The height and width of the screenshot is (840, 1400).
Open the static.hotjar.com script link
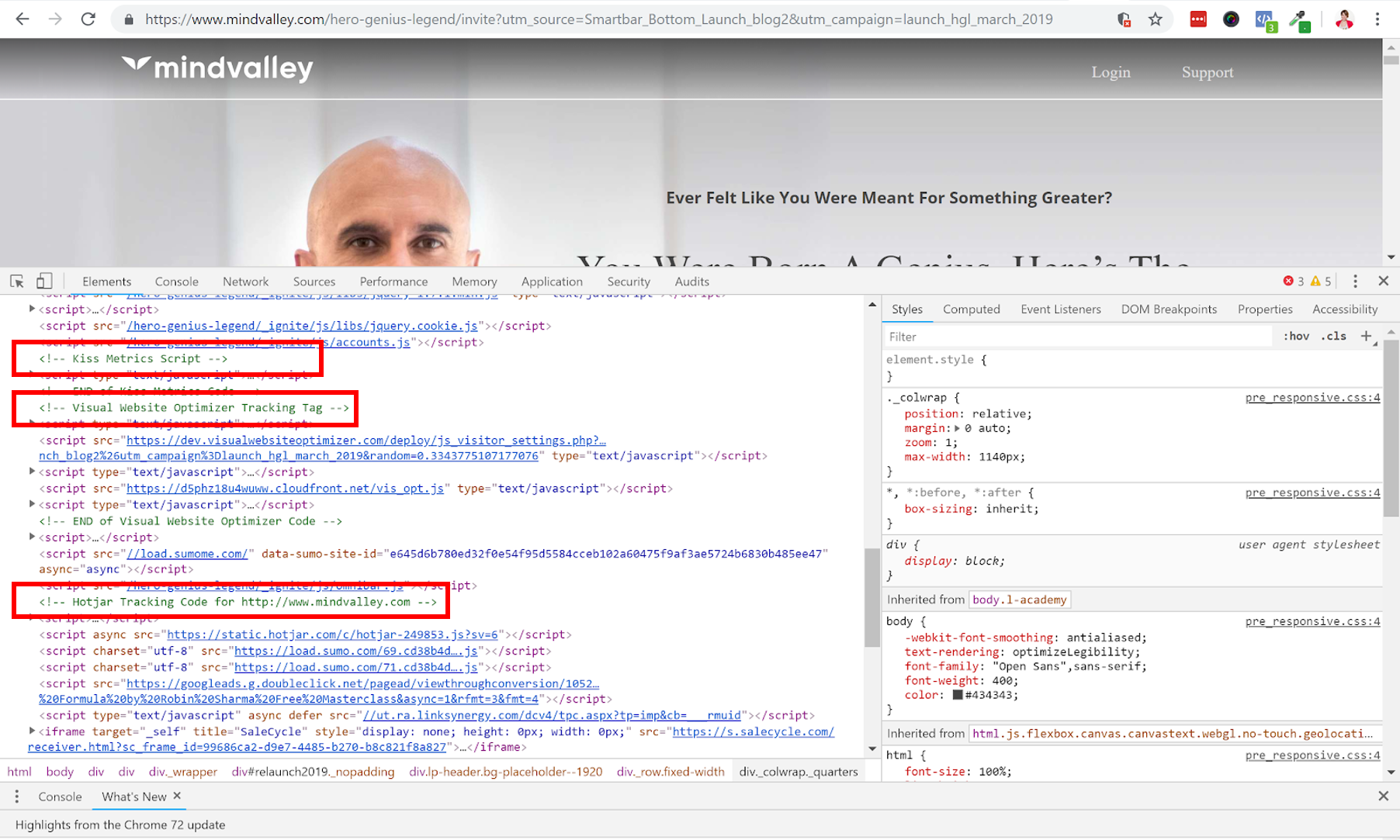click(x=332, y=634)
